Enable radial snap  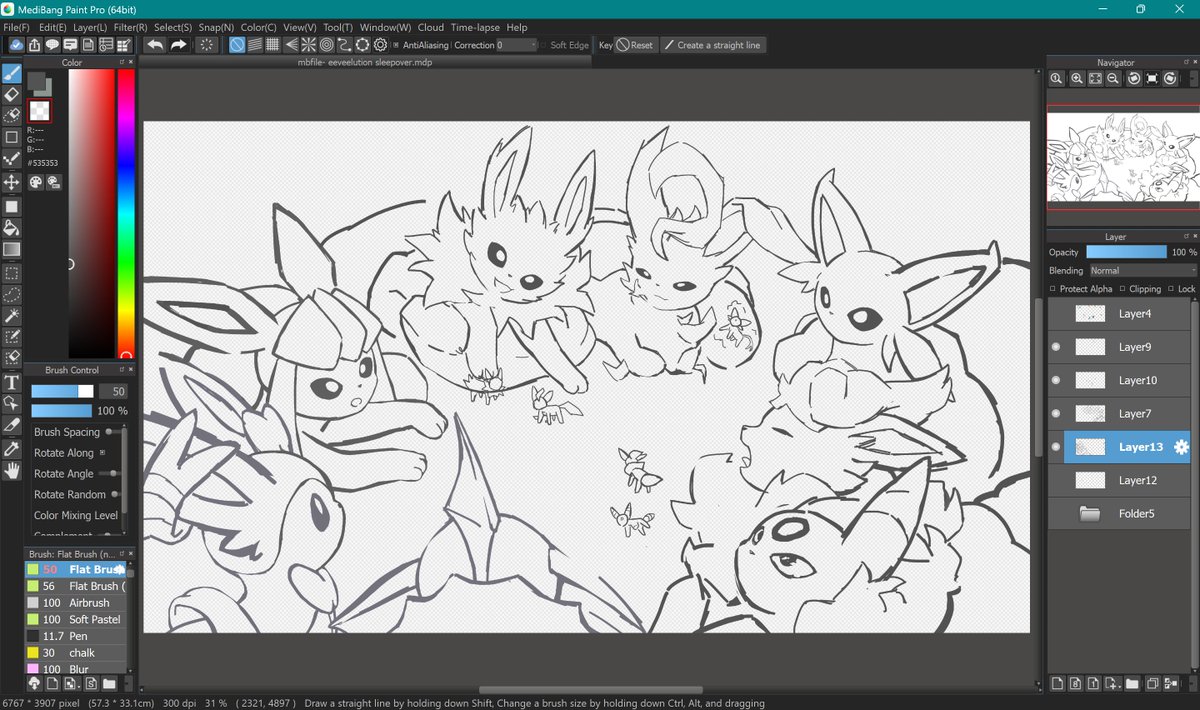click(308, 45)
